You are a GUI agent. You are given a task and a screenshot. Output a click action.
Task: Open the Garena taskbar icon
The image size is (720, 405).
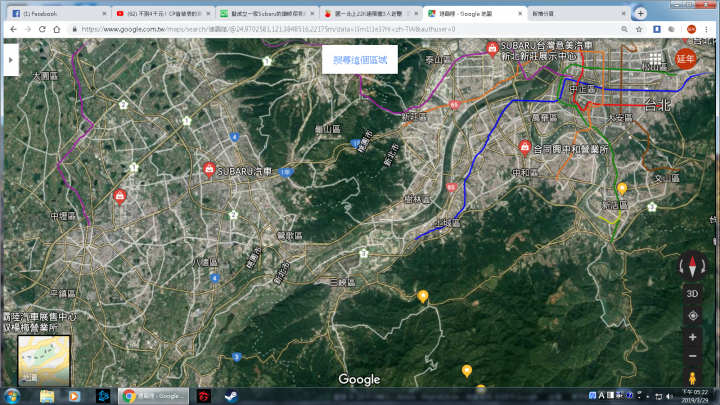click(x=204, y=396)
